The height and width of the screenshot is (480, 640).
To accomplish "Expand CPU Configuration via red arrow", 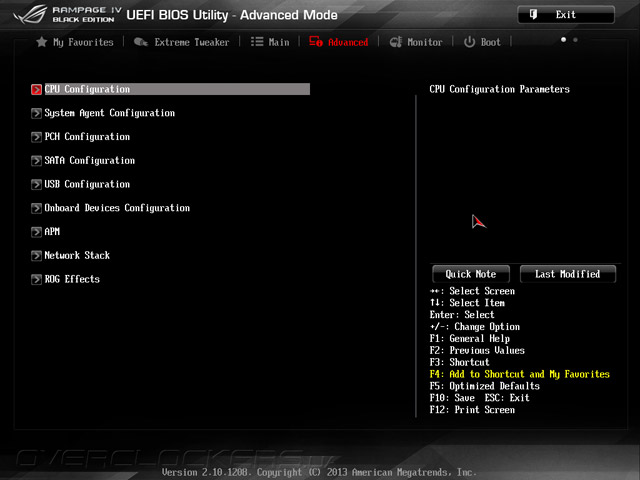I will [36, 89].
